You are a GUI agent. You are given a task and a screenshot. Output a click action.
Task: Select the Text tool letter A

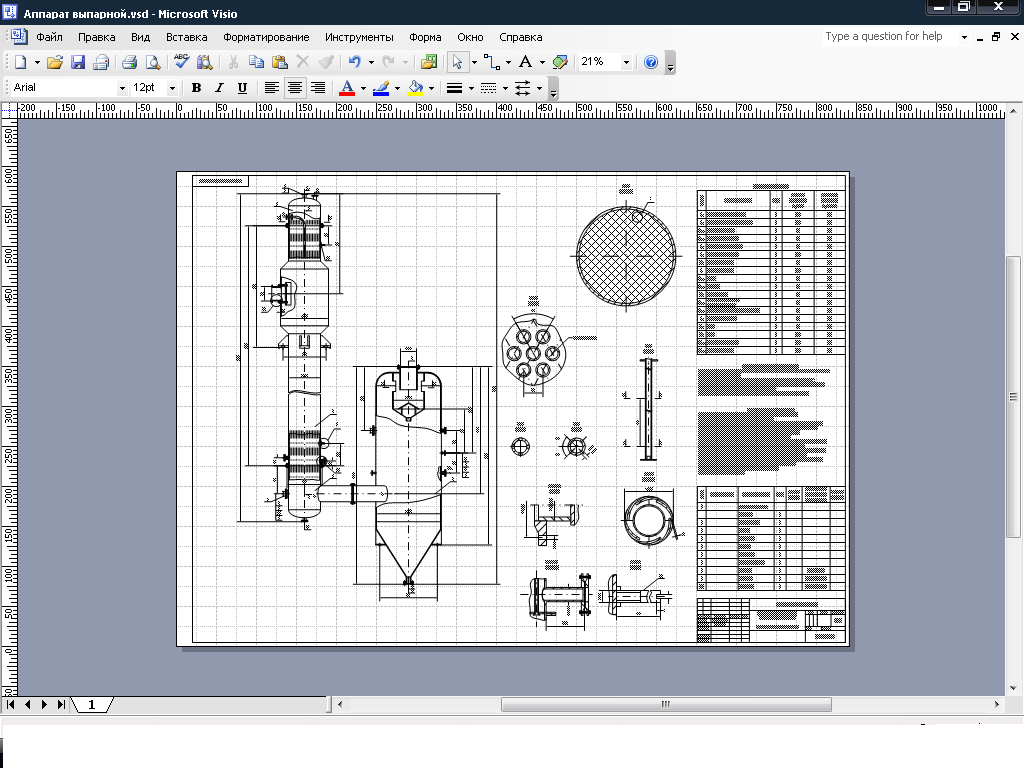pyautogui.click(x=525, y=62)
